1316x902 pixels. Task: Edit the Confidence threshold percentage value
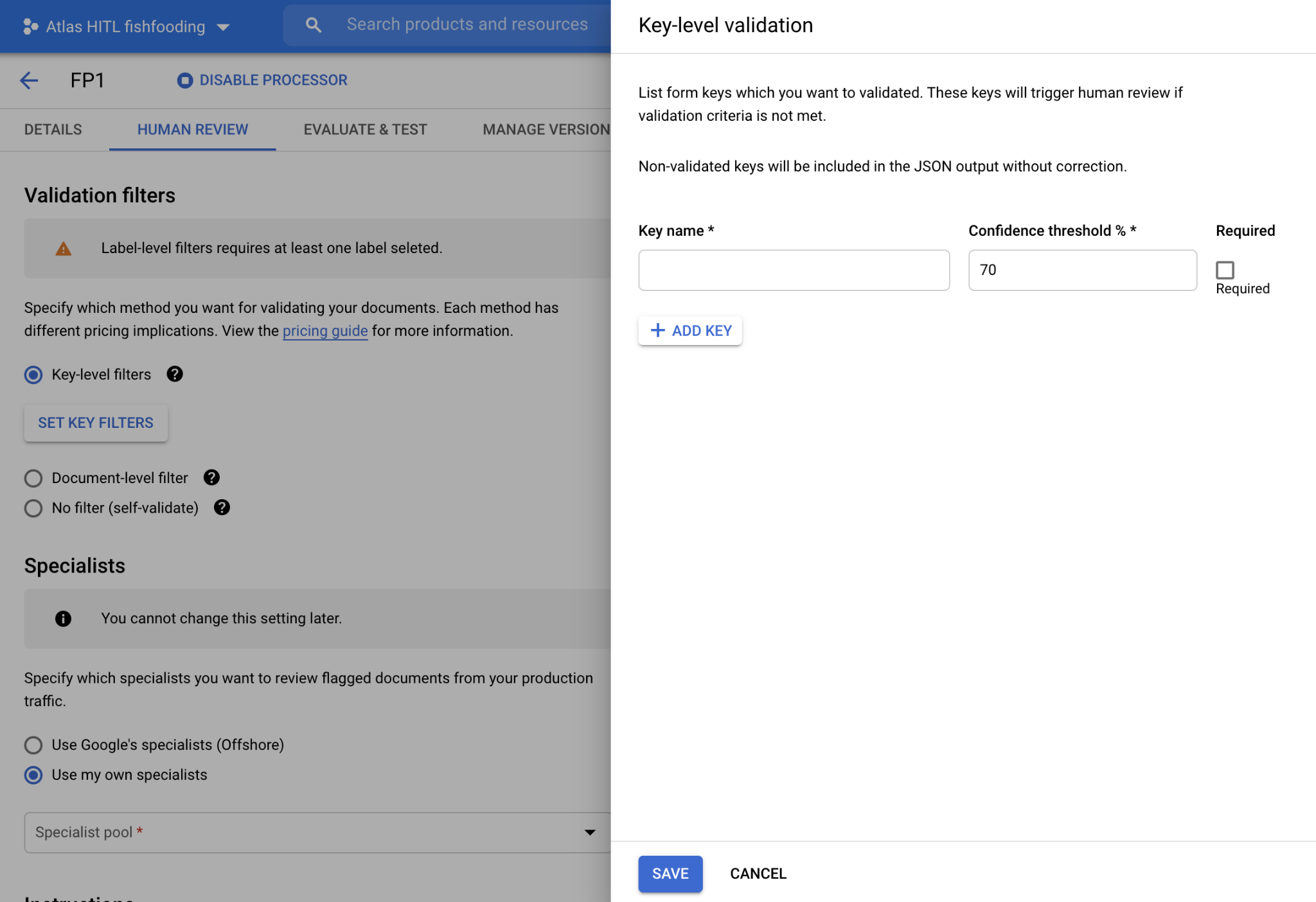[x=1083, y=269]
